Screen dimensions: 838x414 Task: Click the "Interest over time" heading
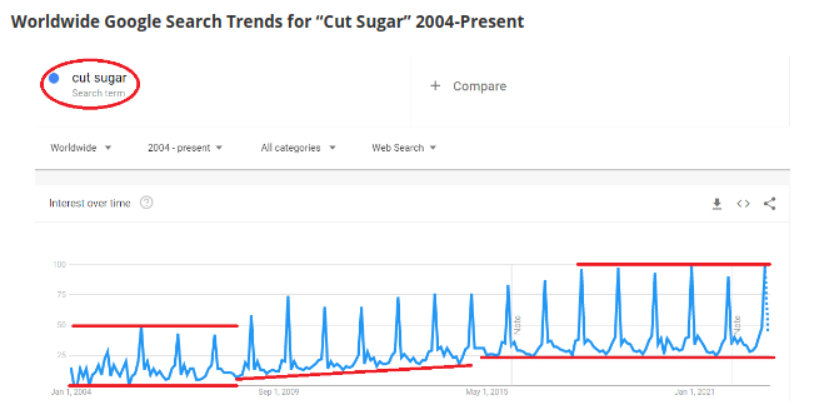[x=90, y=203]
